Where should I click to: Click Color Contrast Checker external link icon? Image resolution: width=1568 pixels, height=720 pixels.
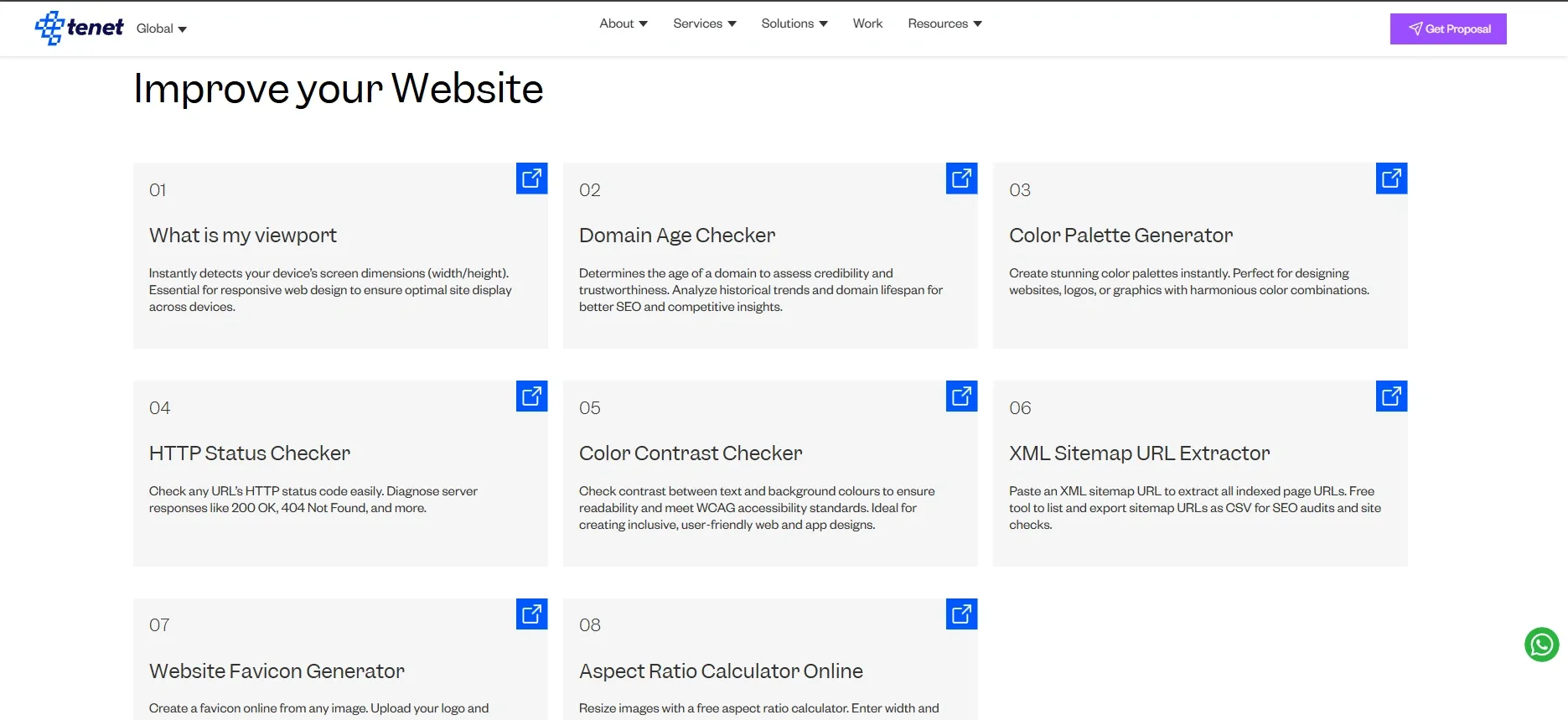[x=961, y=396]
